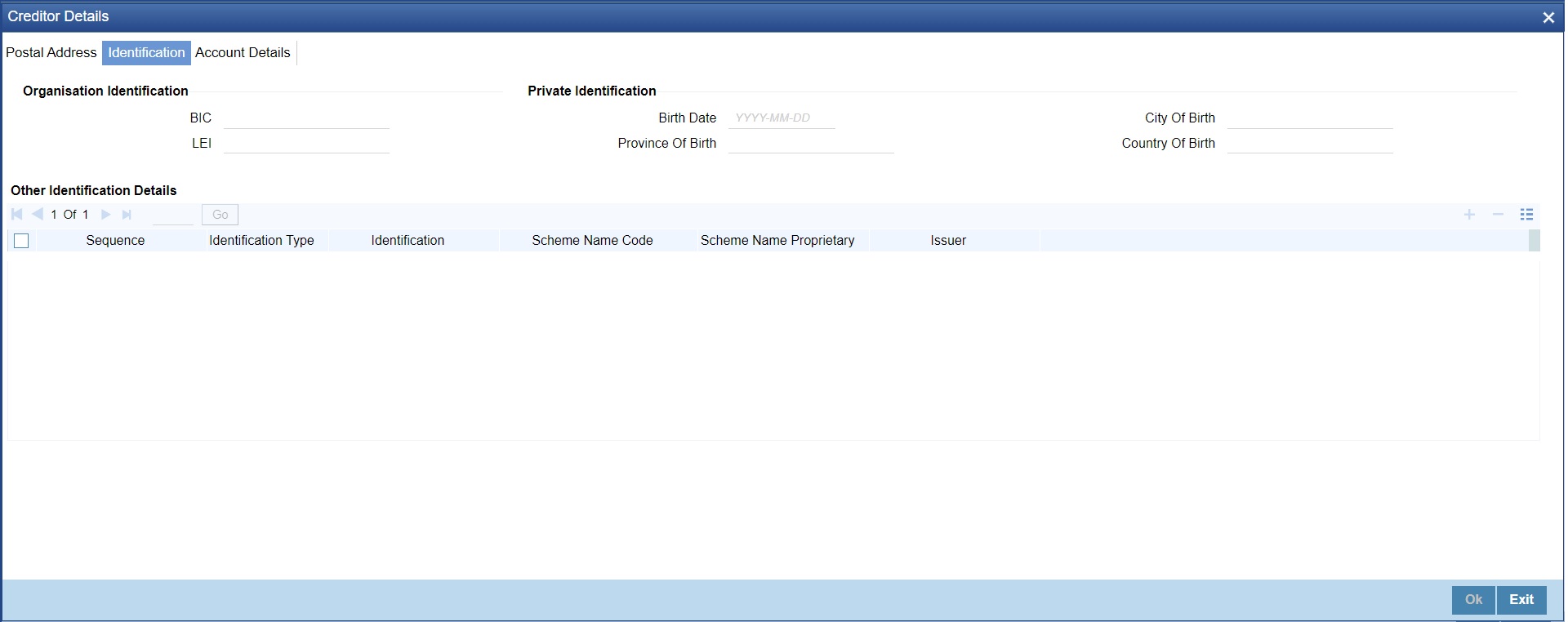Select the Identification tab

click(147, 53)
